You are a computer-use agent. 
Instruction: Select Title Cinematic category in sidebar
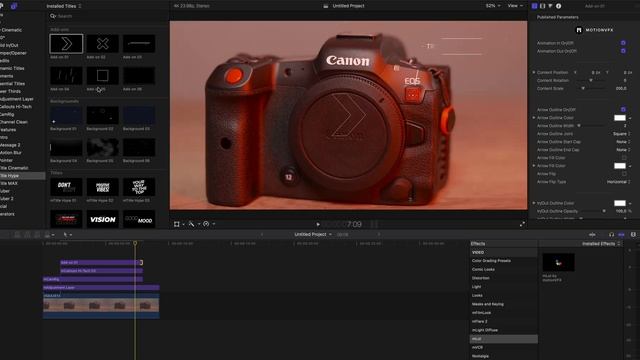point(22,168)
